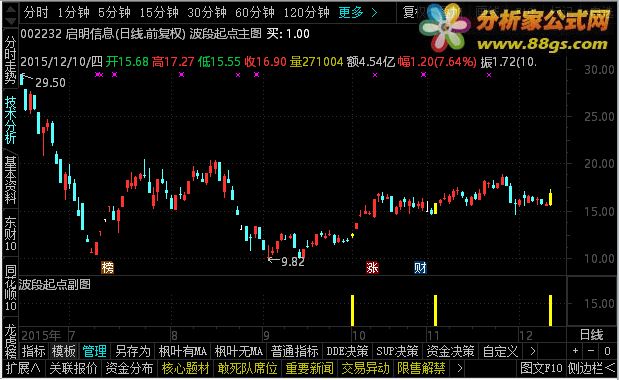619x380 pixels.
Task: Select the 15分钟 period tab
Action: point(159,13)
